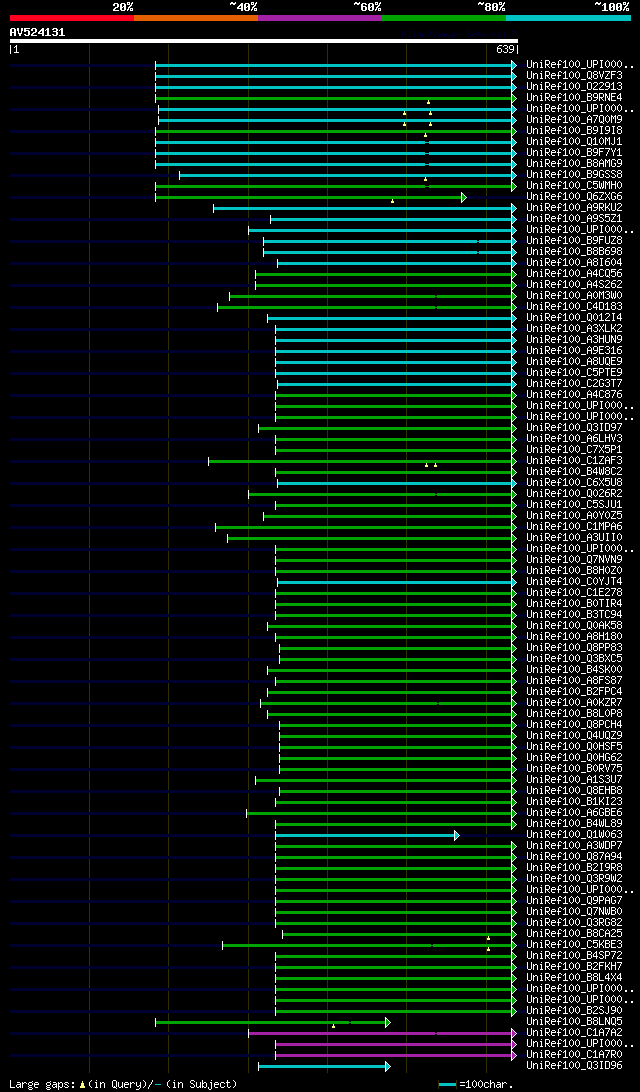Open hit UniRef100_A4CQ56
The image size is (640, 1092).
click(575, 274)
